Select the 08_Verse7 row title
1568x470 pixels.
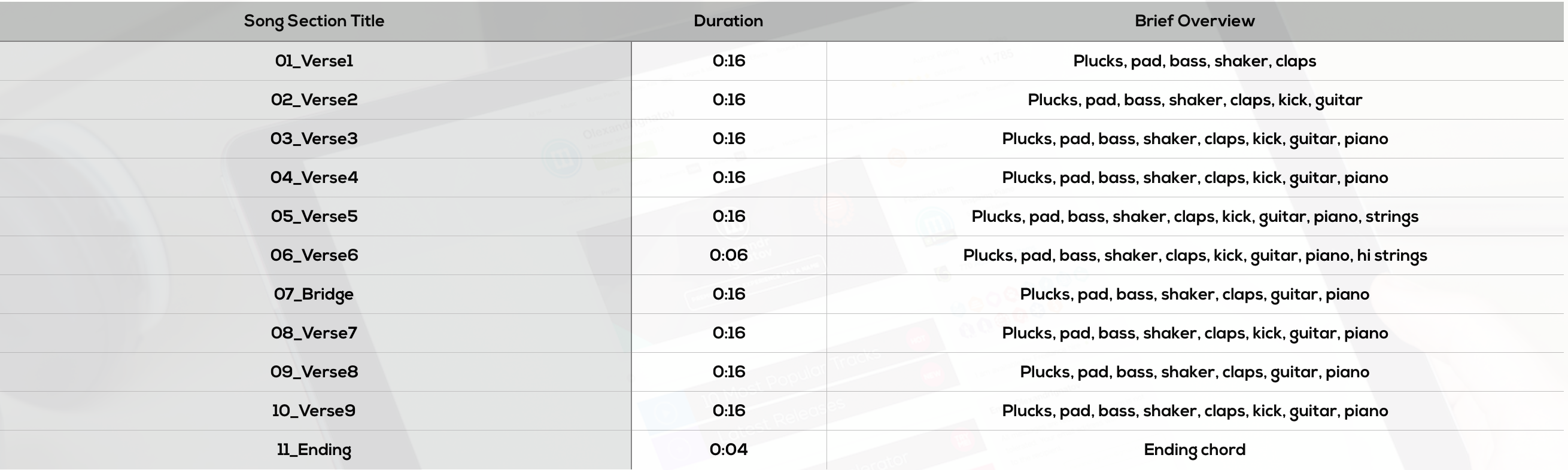click(314, 333)
